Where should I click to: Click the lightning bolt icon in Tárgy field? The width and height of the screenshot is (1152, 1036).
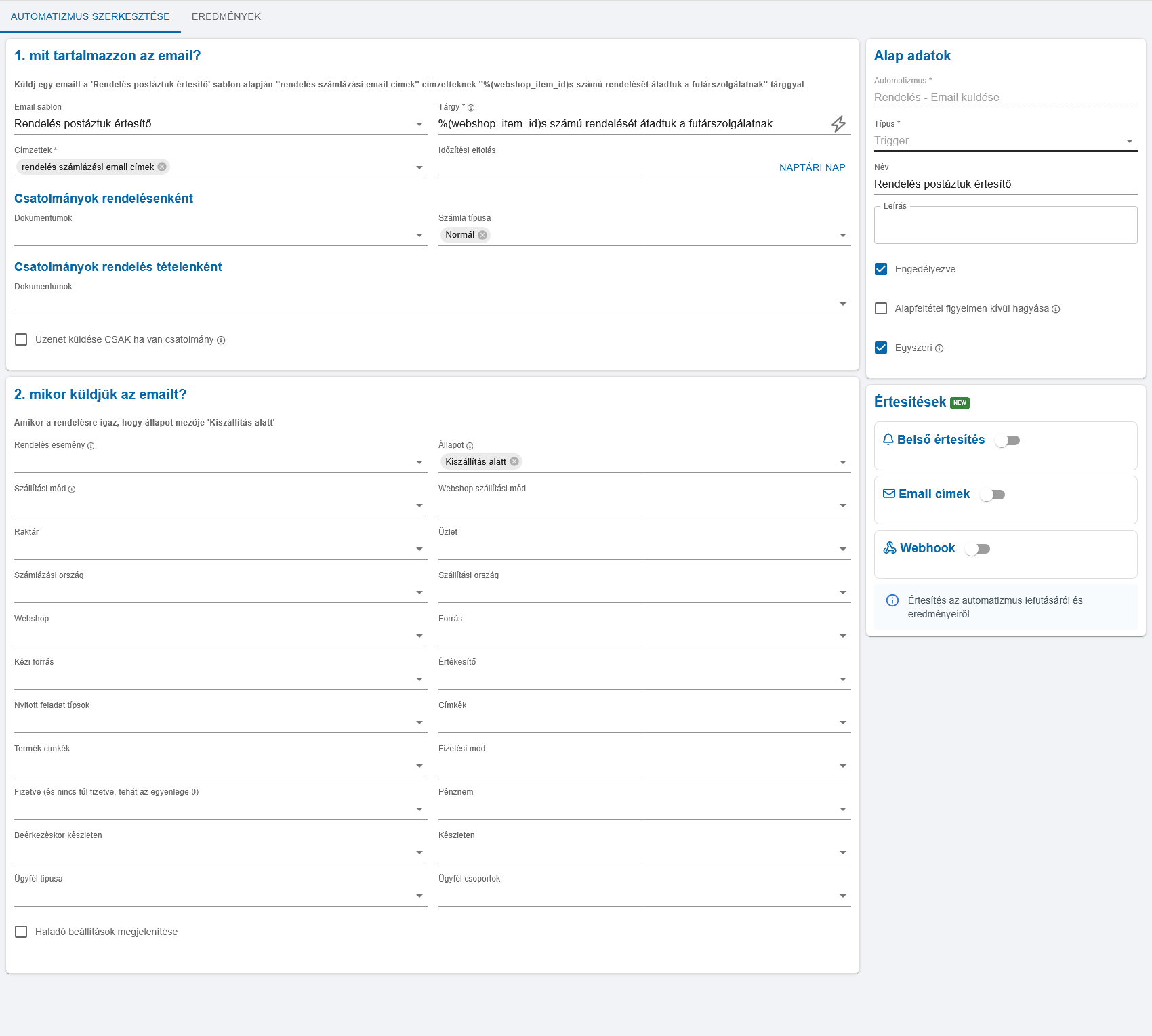838,124
